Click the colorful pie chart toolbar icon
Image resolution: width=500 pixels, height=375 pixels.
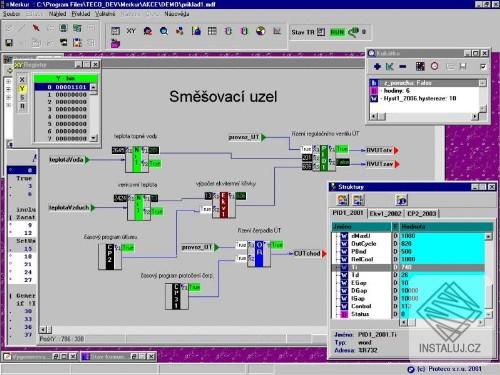pyautogui.click(x=261, y=31)
